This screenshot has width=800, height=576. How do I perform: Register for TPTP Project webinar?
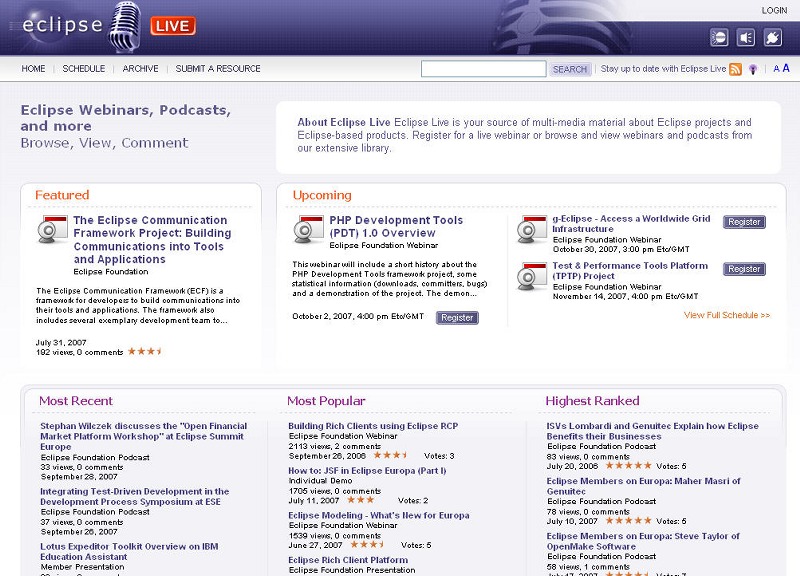click(744, 269)
